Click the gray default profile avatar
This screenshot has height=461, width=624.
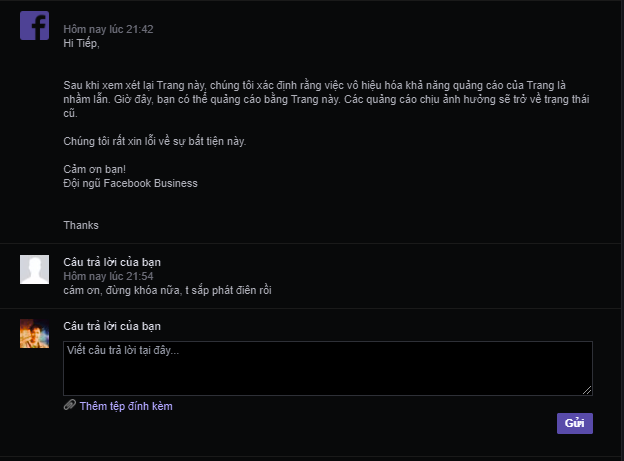(x=34, y=269)
